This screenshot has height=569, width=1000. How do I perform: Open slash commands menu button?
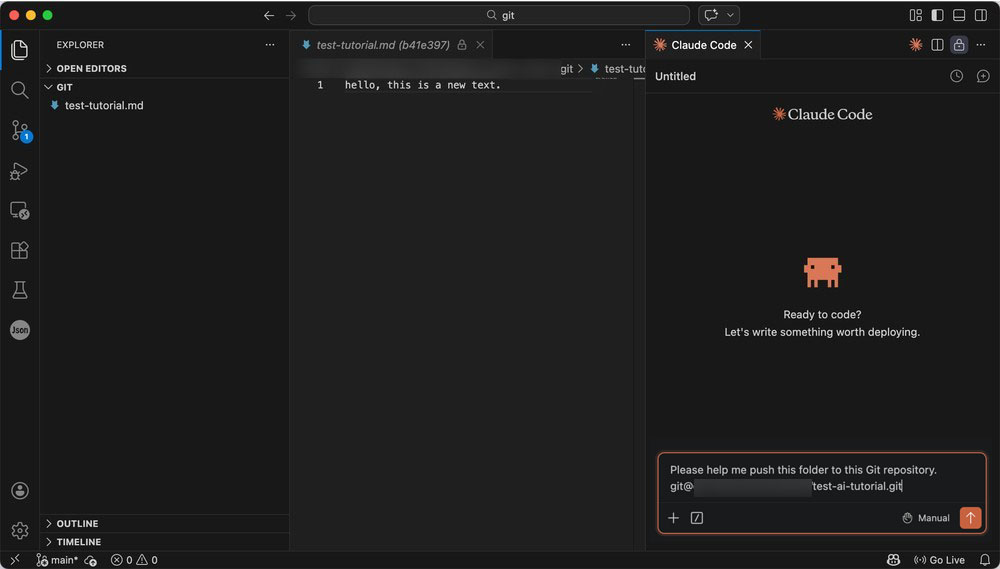[696, 518]
